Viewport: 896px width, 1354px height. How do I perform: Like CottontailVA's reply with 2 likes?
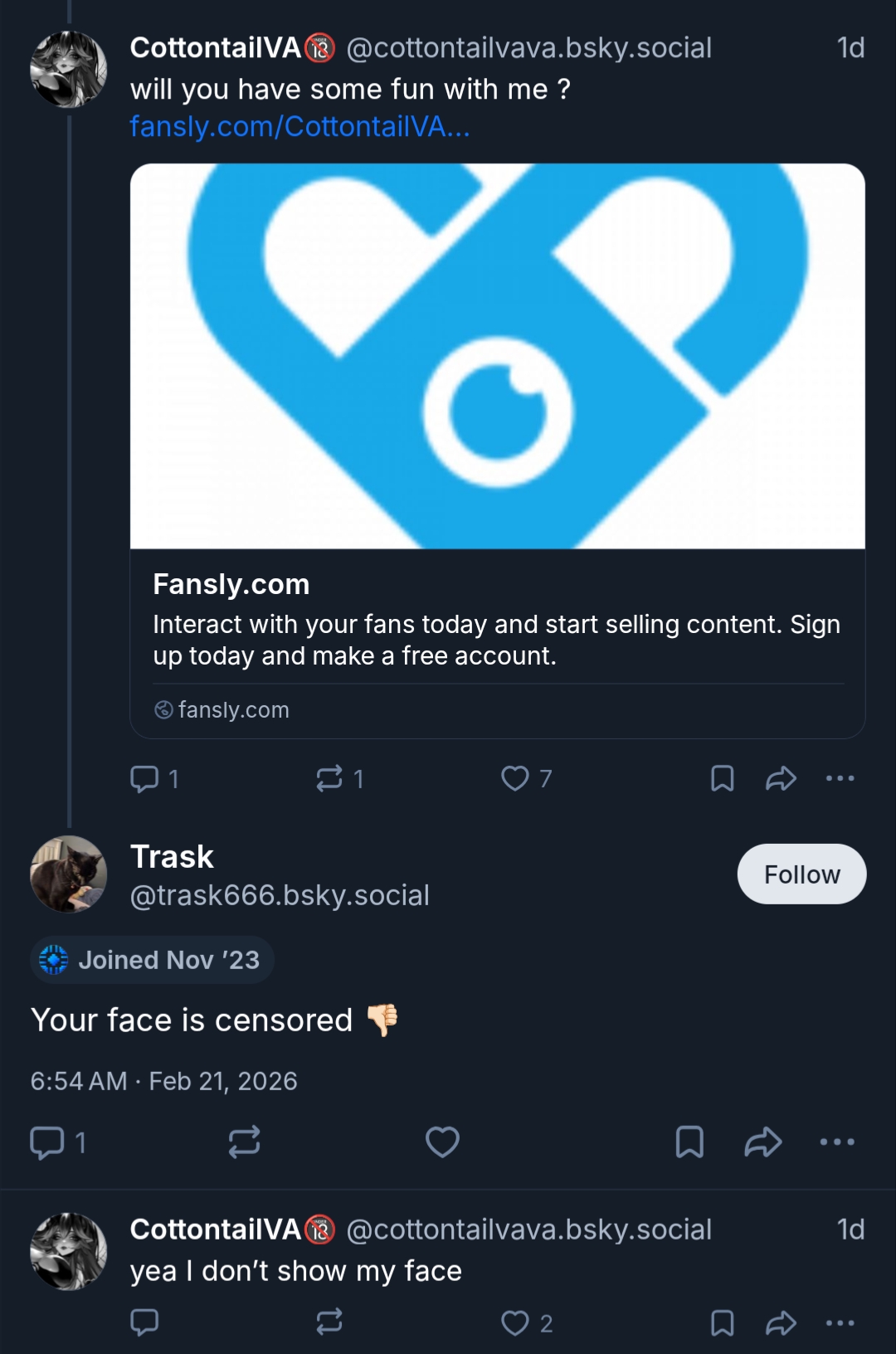click(515, 1323)
